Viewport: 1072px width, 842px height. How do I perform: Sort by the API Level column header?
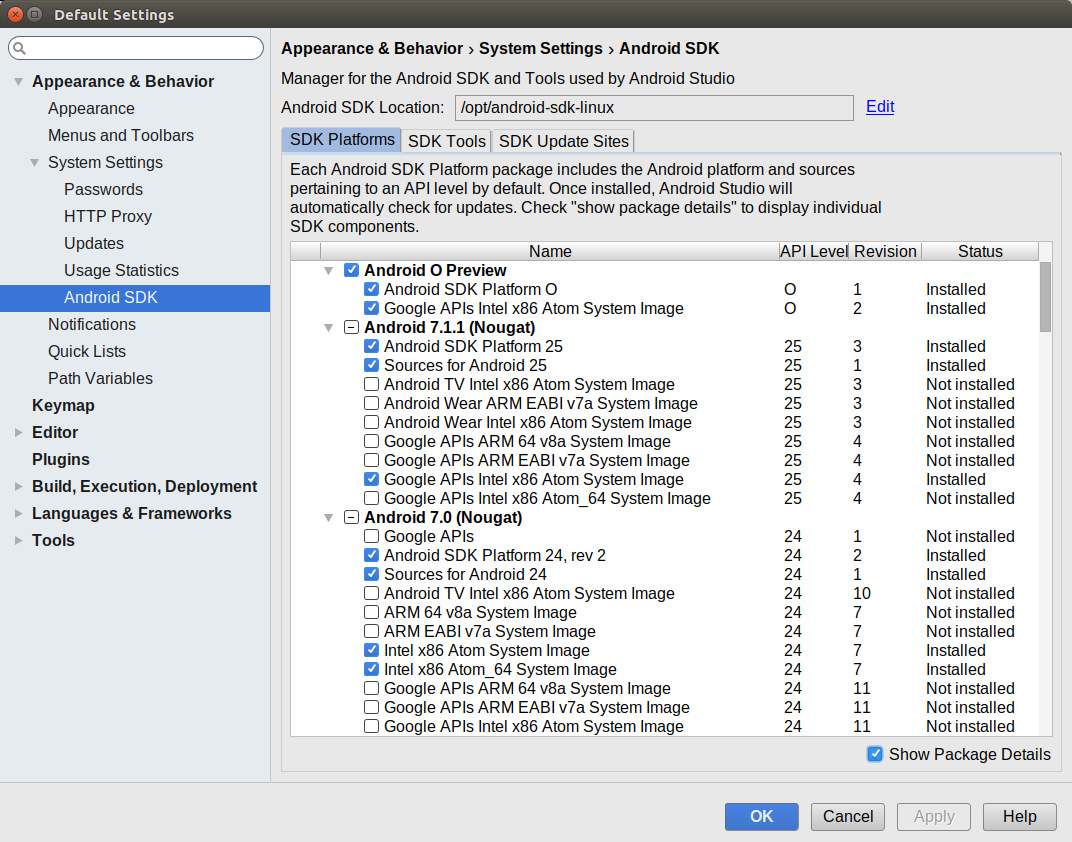814,251
